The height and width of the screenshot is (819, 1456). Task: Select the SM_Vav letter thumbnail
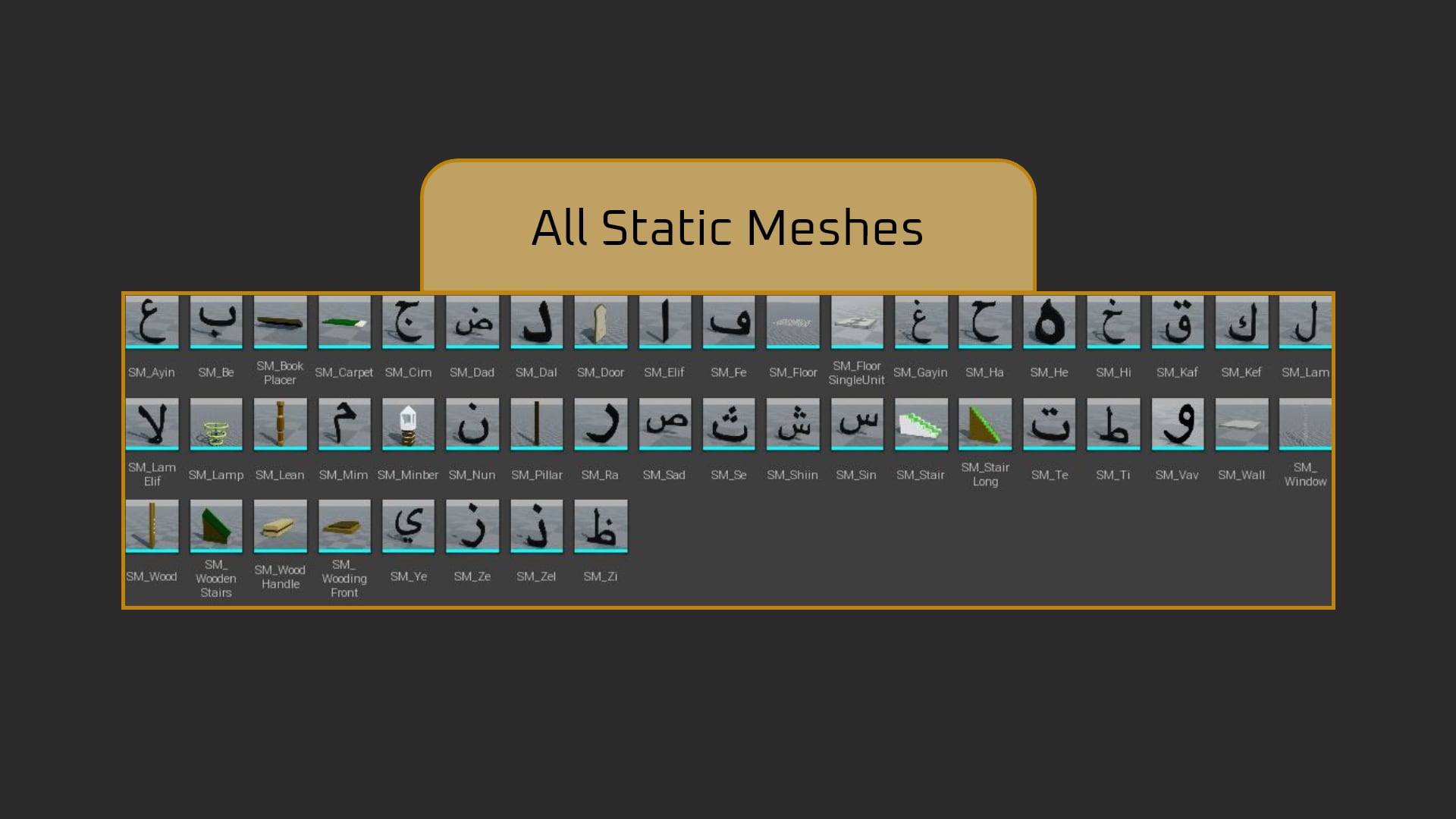click(x=1177, y=425)
